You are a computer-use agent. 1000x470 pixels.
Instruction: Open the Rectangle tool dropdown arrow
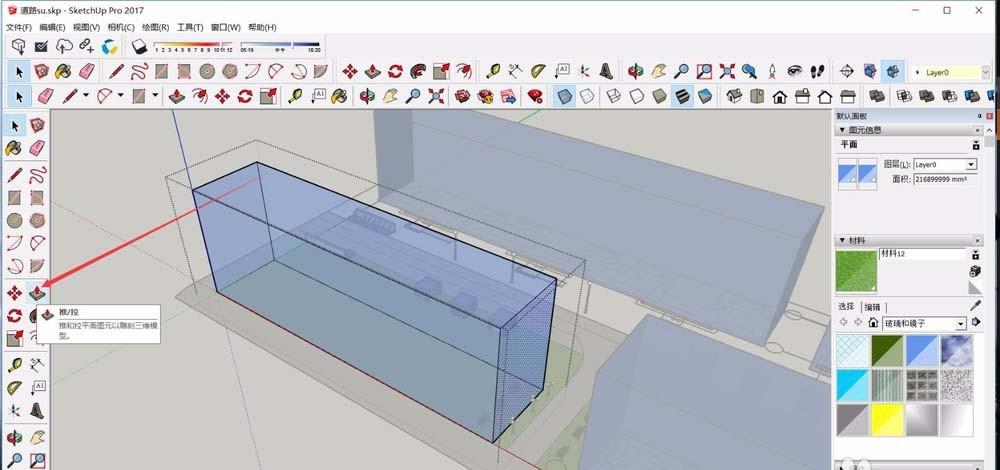click(x=154, y=96)
